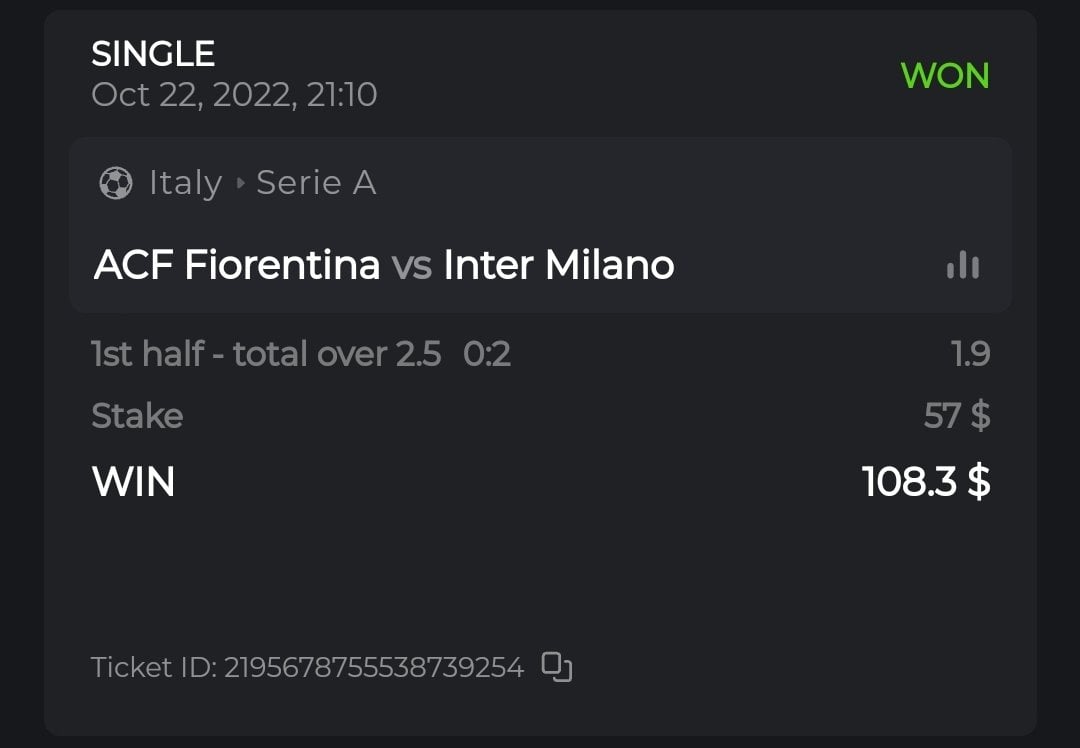Click the Oct 22, 2022 date text
The height and width of the screenshot is (748, 1080).
click(233, 94)
